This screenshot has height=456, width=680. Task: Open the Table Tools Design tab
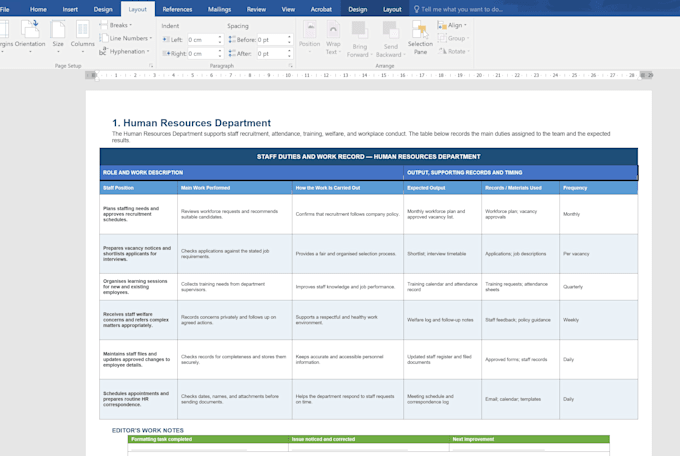click(358, 9)
